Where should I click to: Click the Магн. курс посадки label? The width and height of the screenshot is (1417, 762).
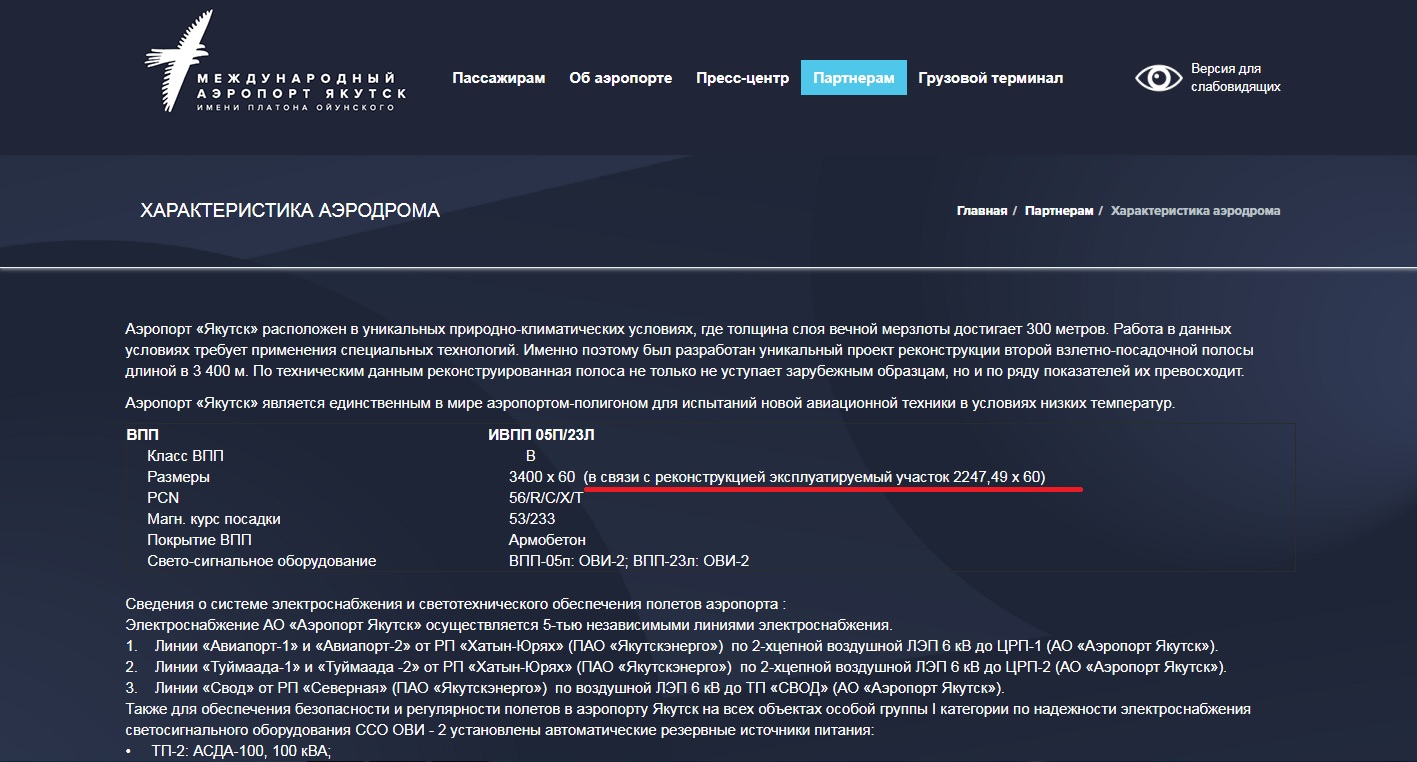point(214,519)
